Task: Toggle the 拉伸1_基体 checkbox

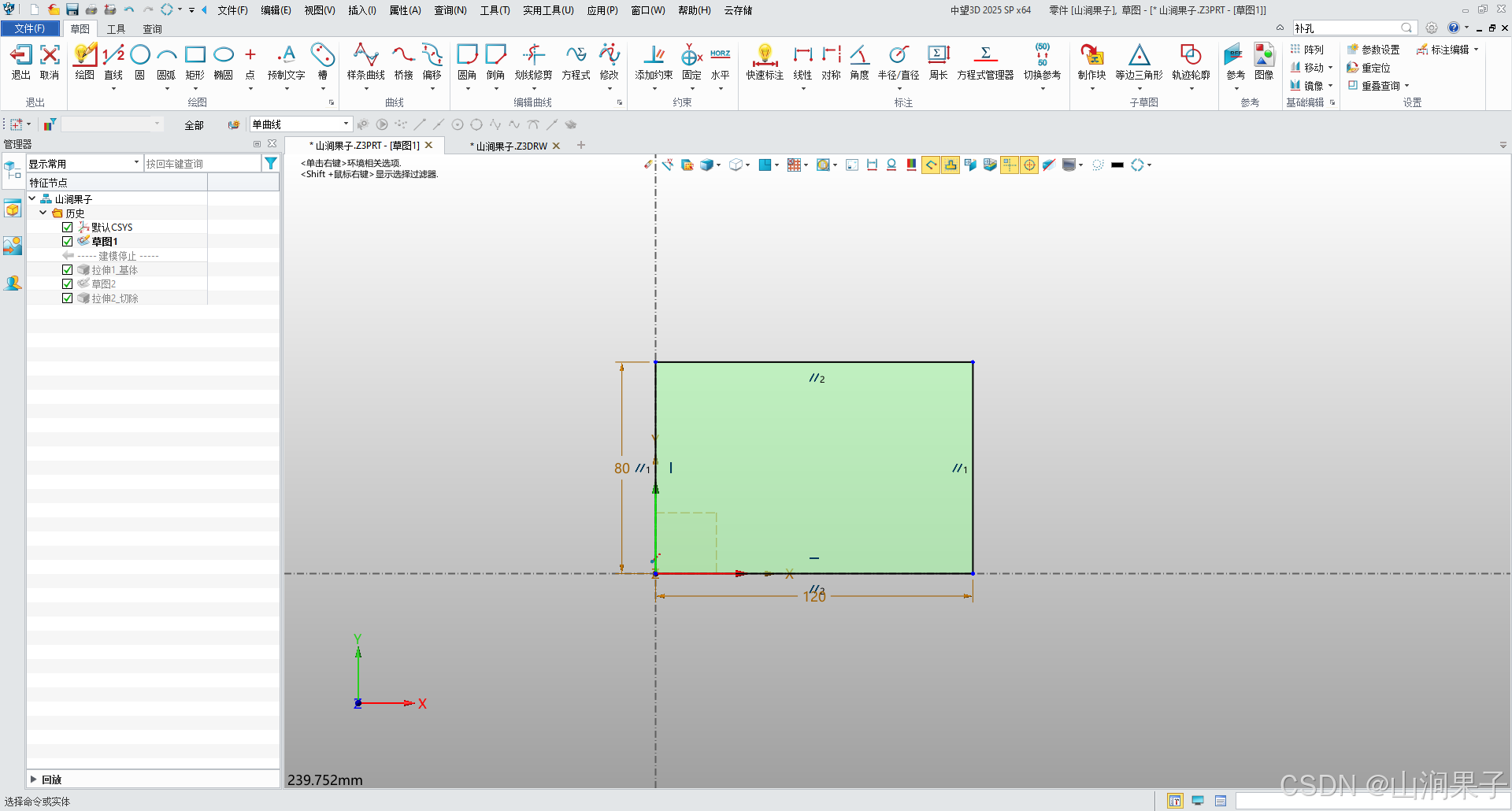Action: [68, 269]
